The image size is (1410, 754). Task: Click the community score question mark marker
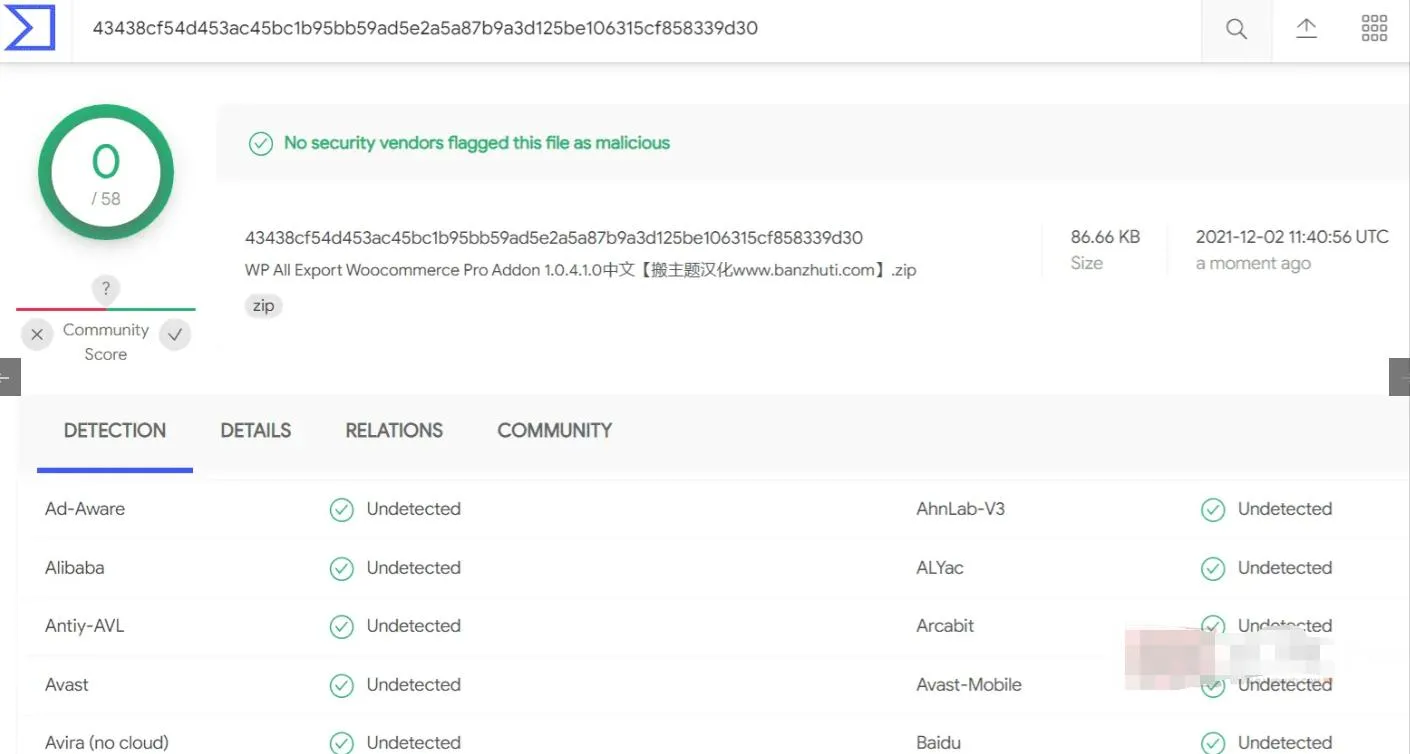(105, 290)
